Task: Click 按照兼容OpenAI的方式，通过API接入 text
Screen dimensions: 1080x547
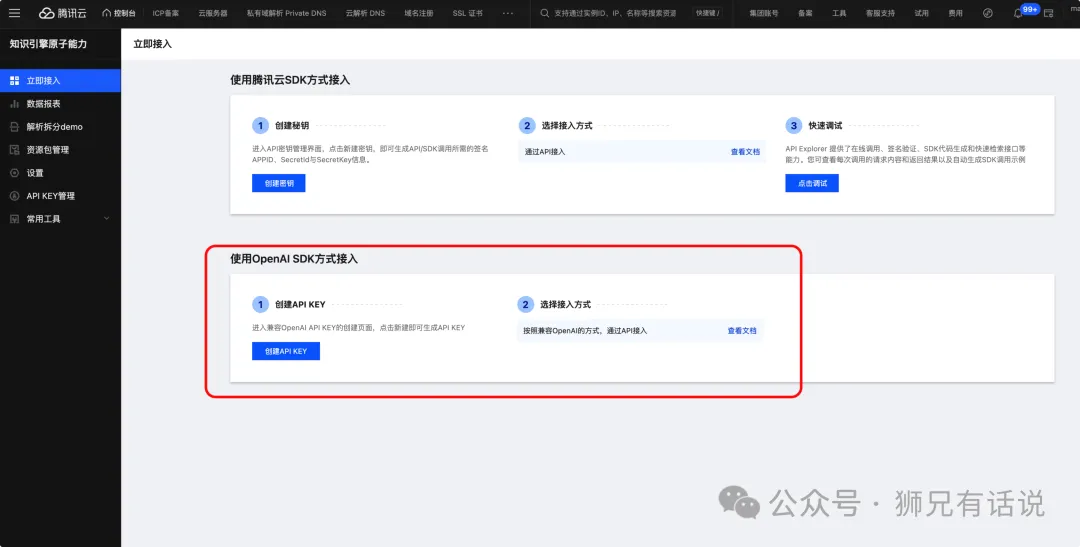Action: coord(585,331)
